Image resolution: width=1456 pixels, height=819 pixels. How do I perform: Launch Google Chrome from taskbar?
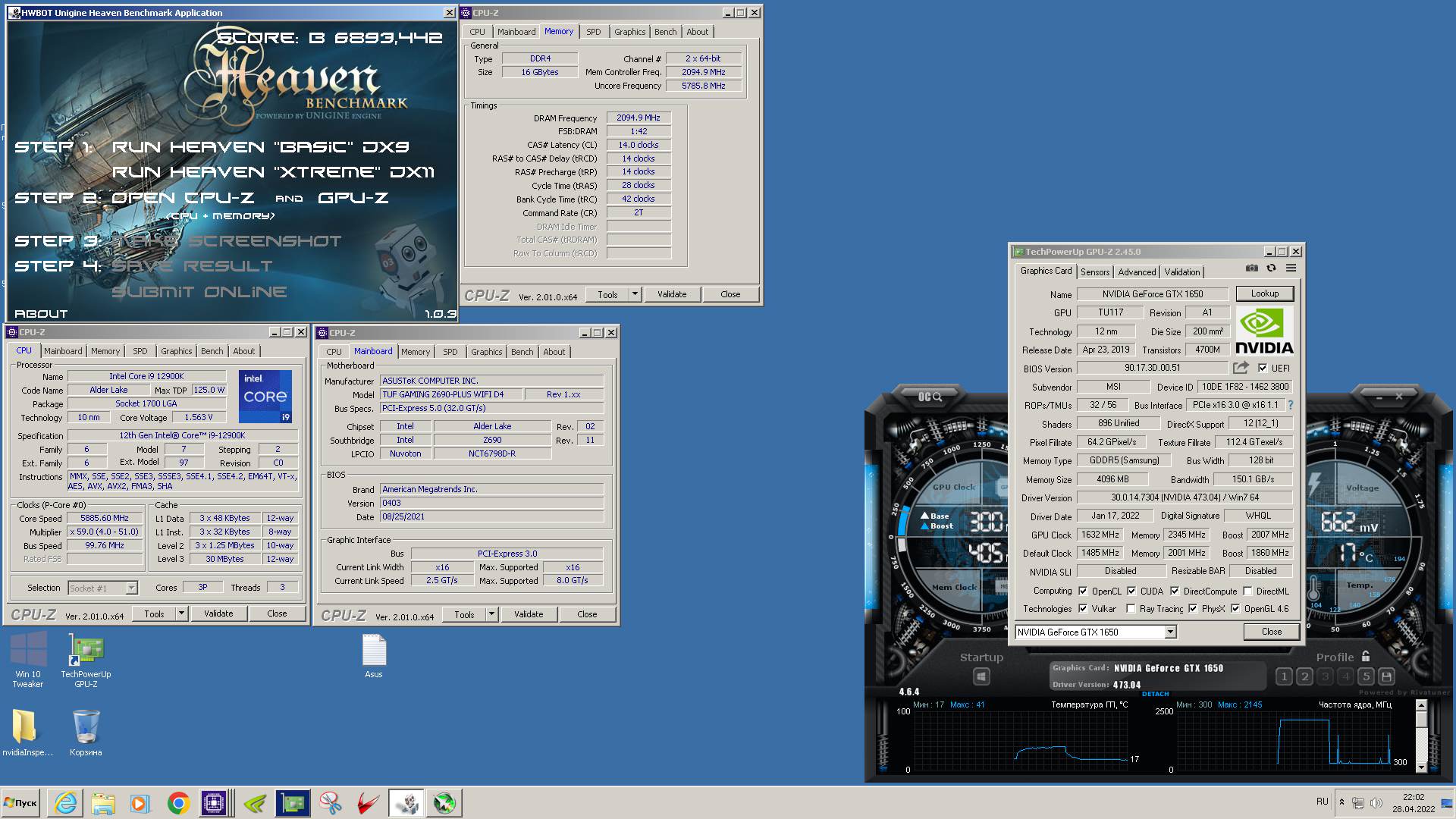point(178,803)
